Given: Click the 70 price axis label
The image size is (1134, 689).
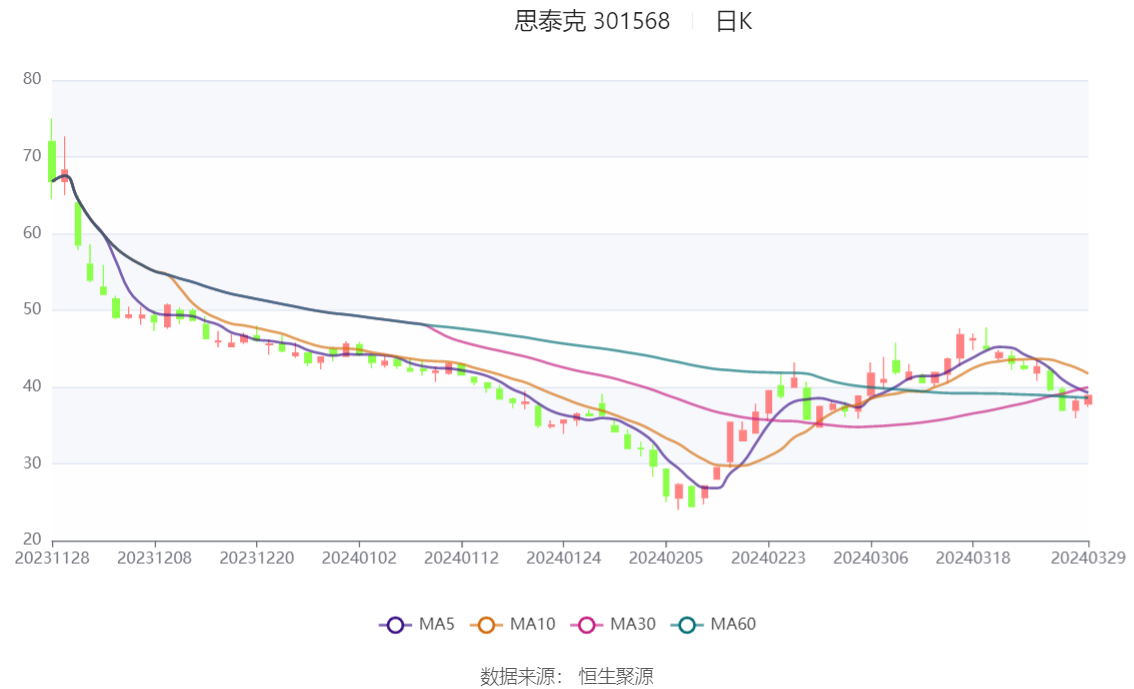Looking at the screenshot, I should 32,156.
